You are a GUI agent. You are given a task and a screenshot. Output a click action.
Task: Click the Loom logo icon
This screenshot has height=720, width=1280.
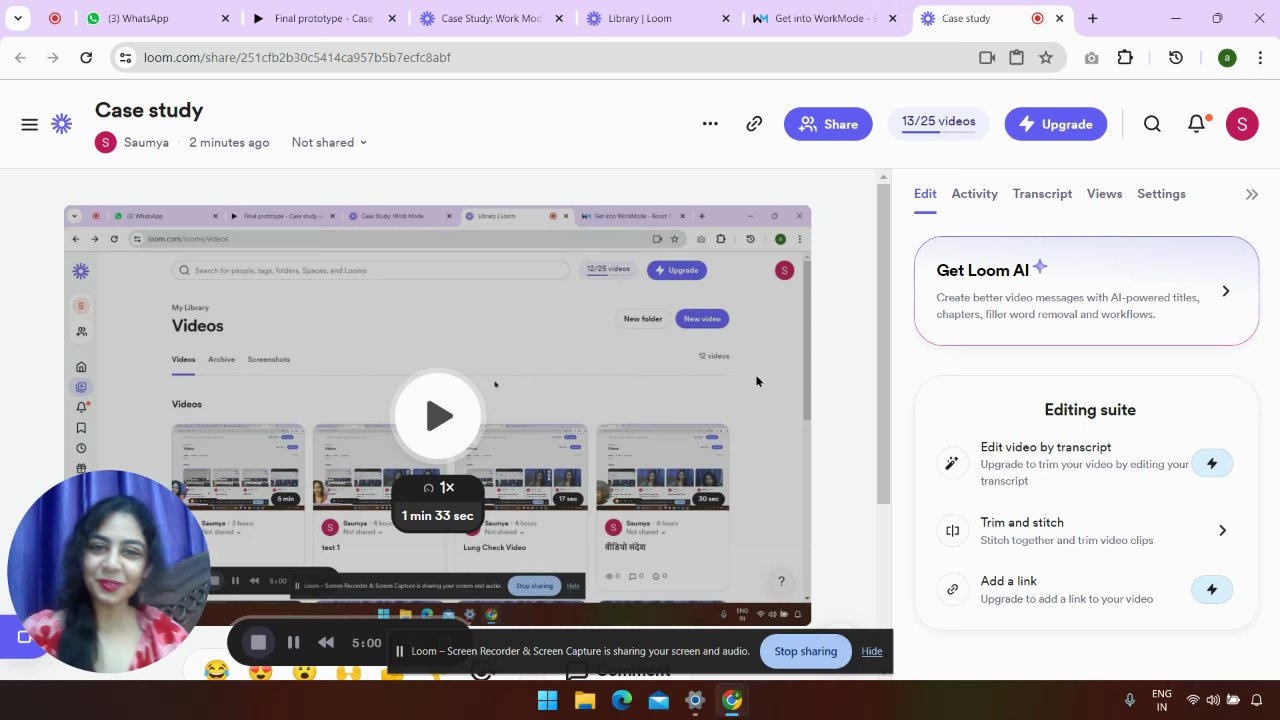point(62,124)
